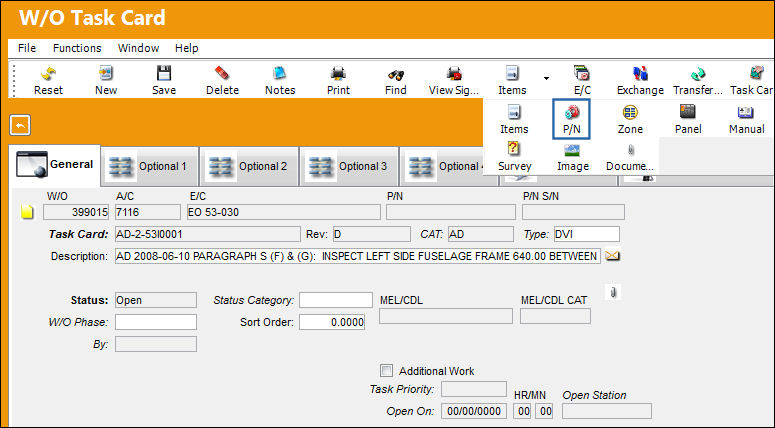Click the empty P/N S/N field

573,212
